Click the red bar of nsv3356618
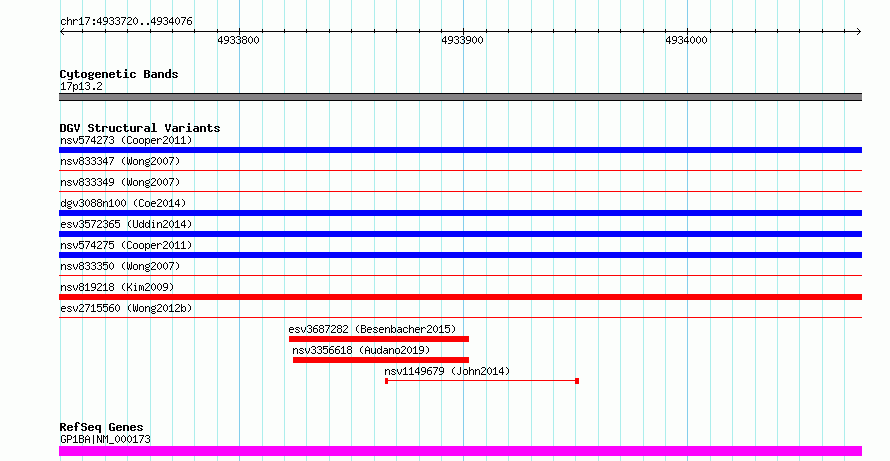Viewport: 890px width, 461px height. (381, 360)
